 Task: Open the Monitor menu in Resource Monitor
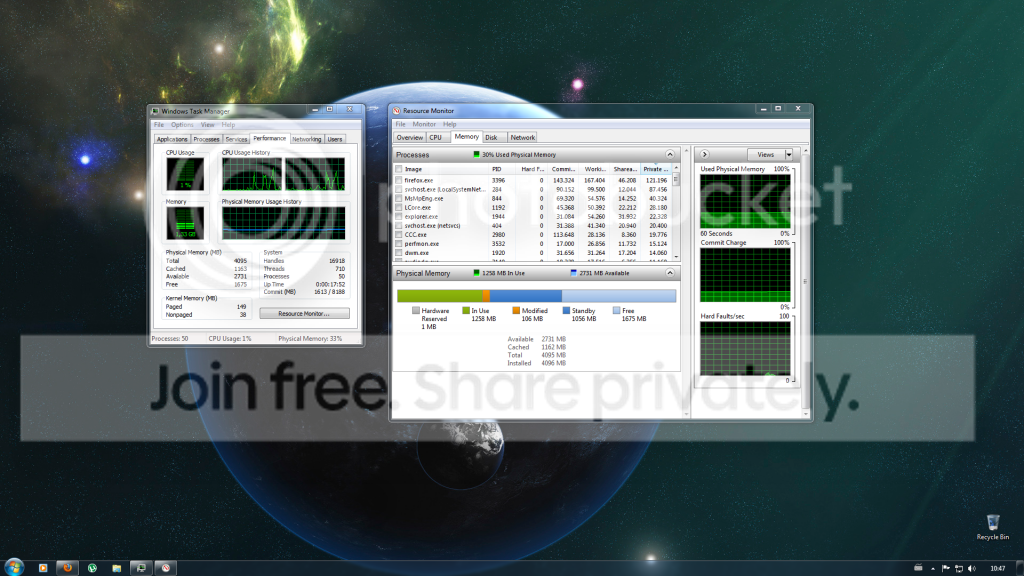point(424,124)
